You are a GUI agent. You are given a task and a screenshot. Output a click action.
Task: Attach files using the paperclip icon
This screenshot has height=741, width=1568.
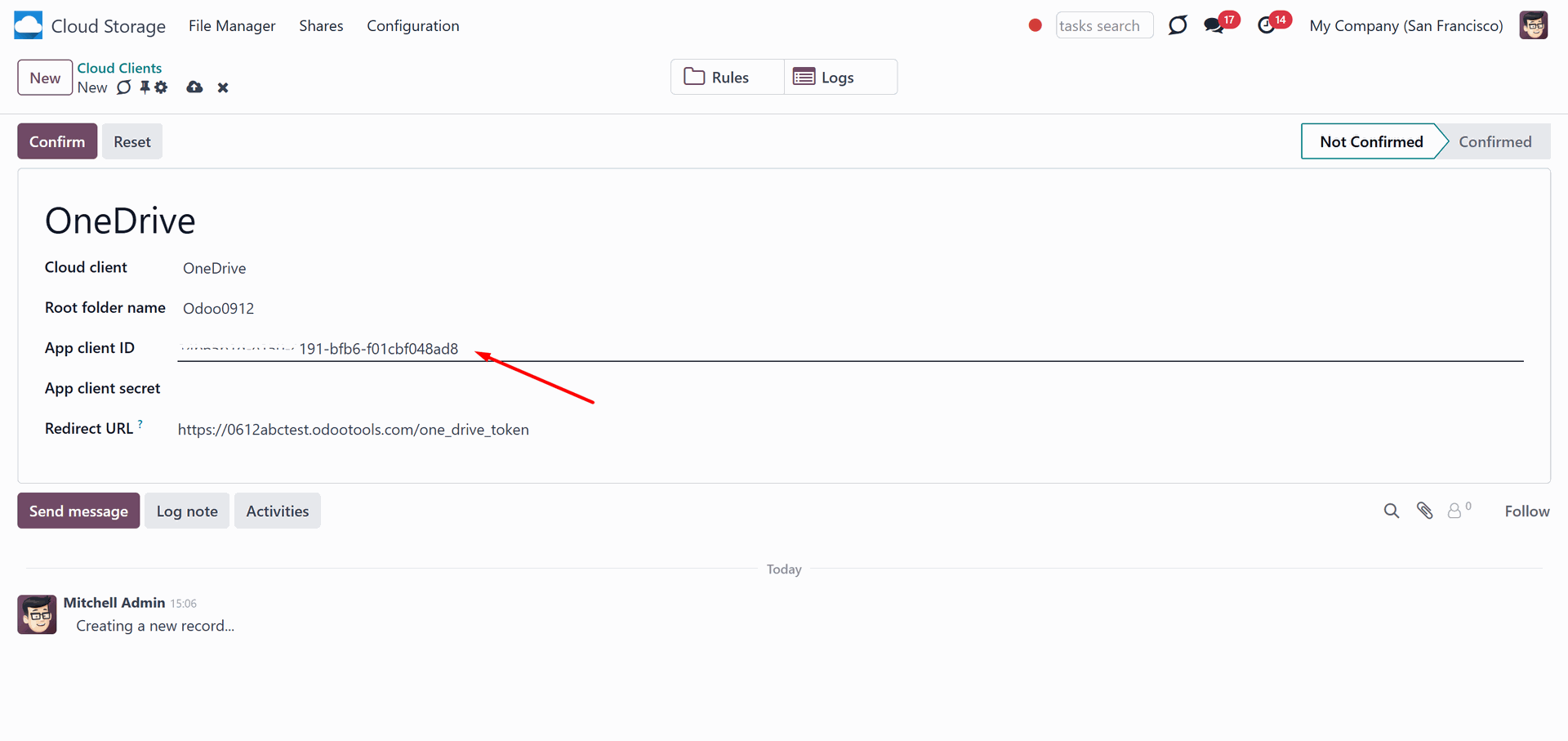point(1425,511)
